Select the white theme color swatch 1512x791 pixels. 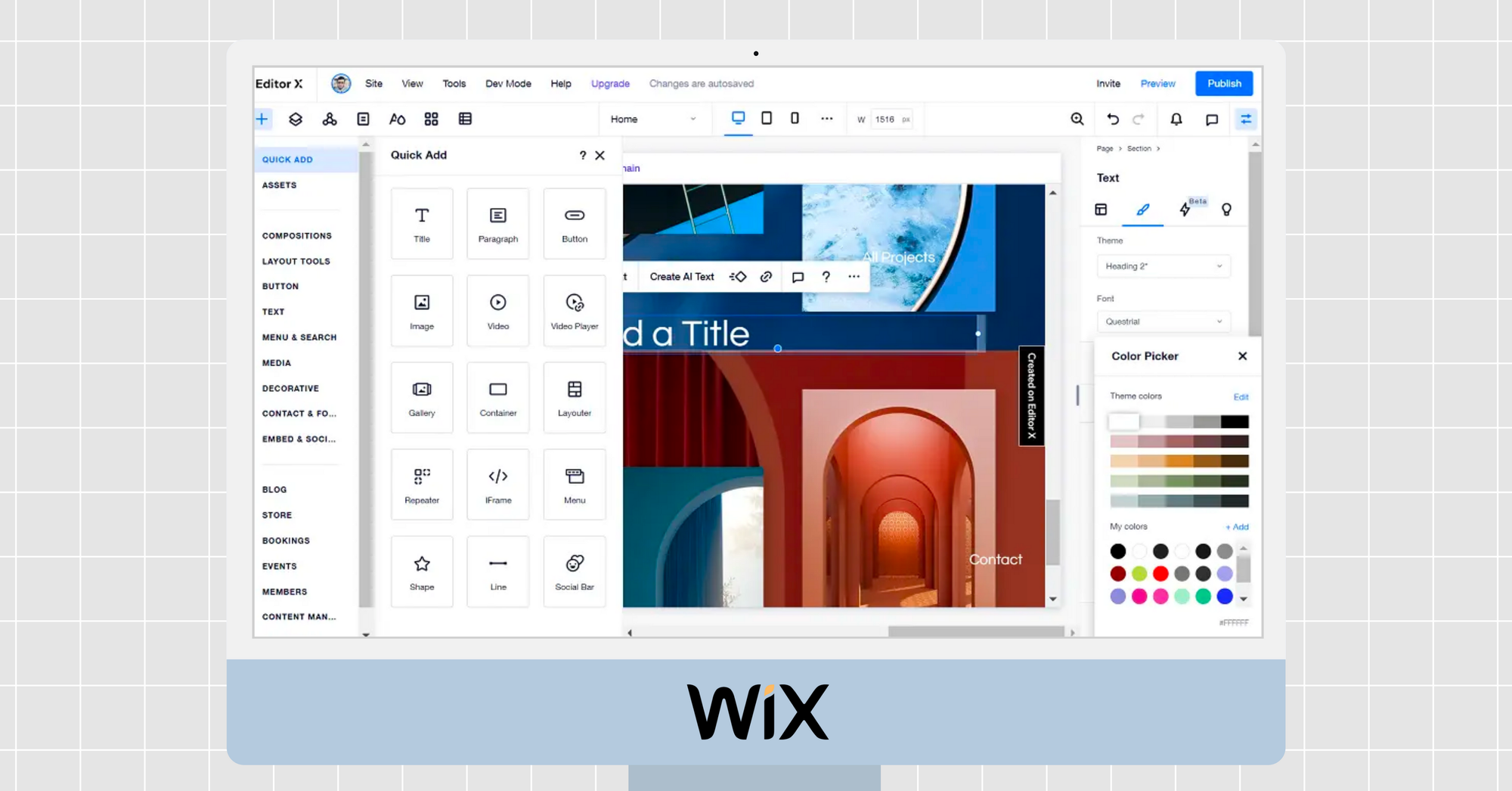[1123, 421]
